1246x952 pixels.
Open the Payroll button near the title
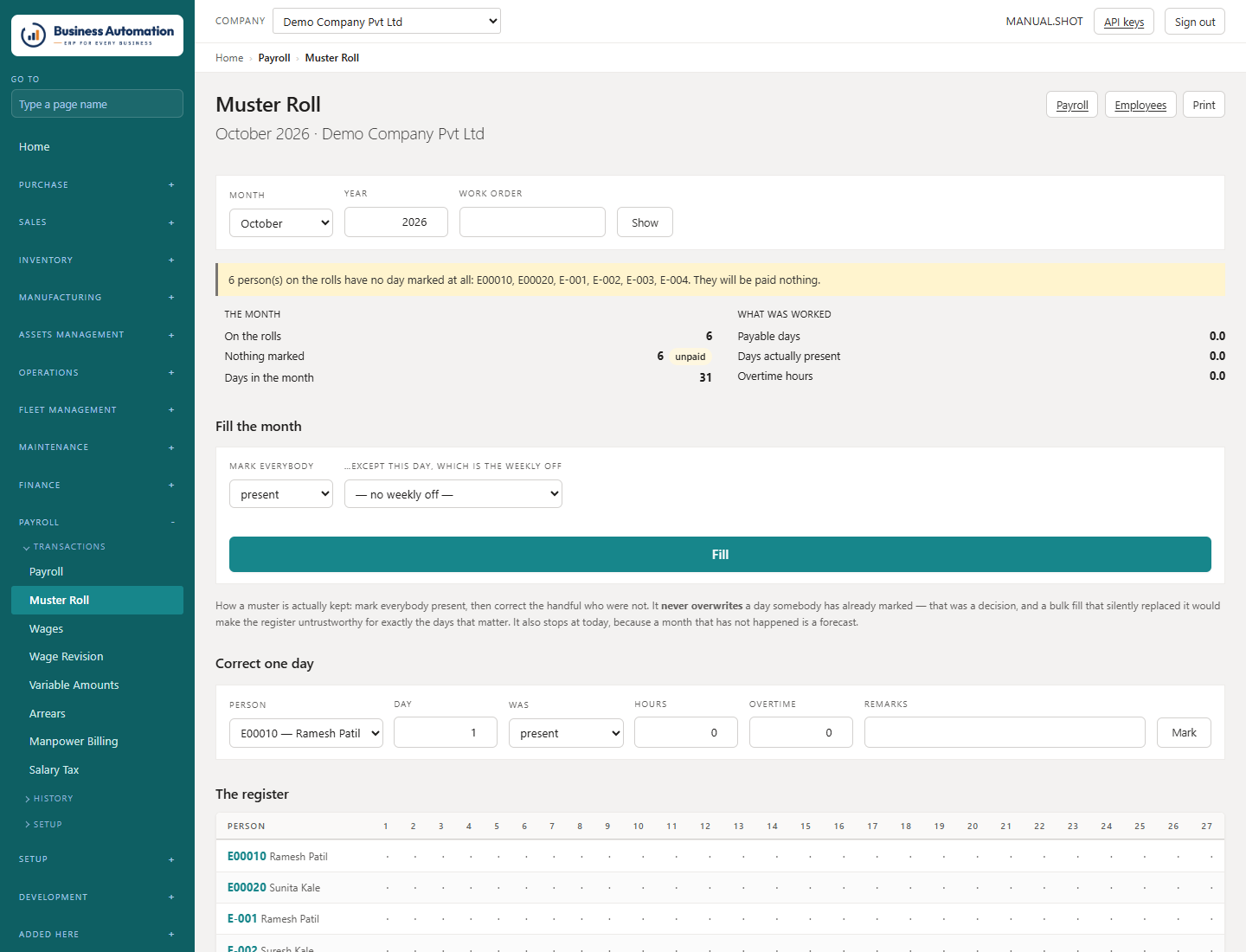click(1072, 105)
